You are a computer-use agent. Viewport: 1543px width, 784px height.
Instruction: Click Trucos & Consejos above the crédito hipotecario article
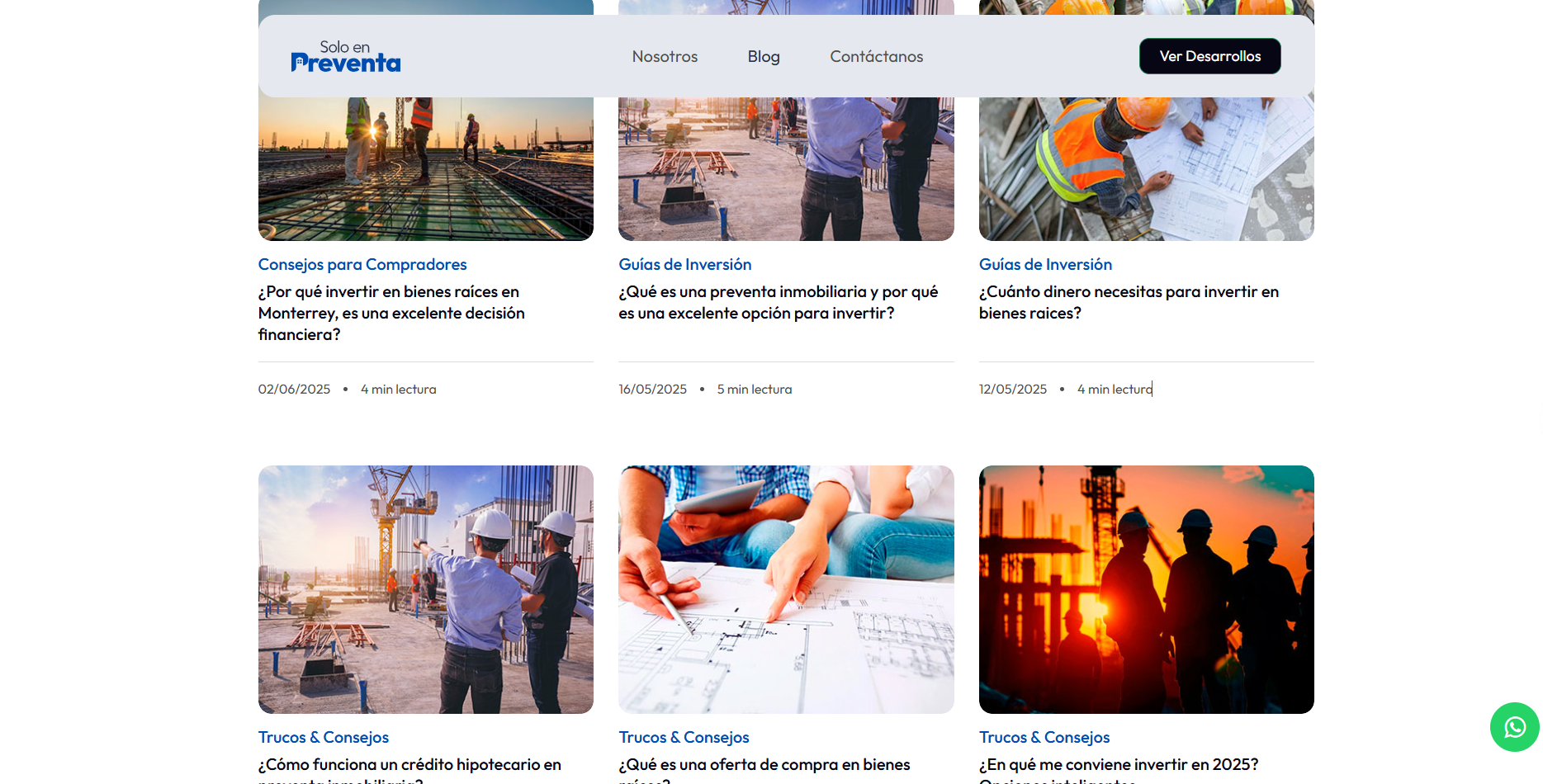tap(323, 737)
